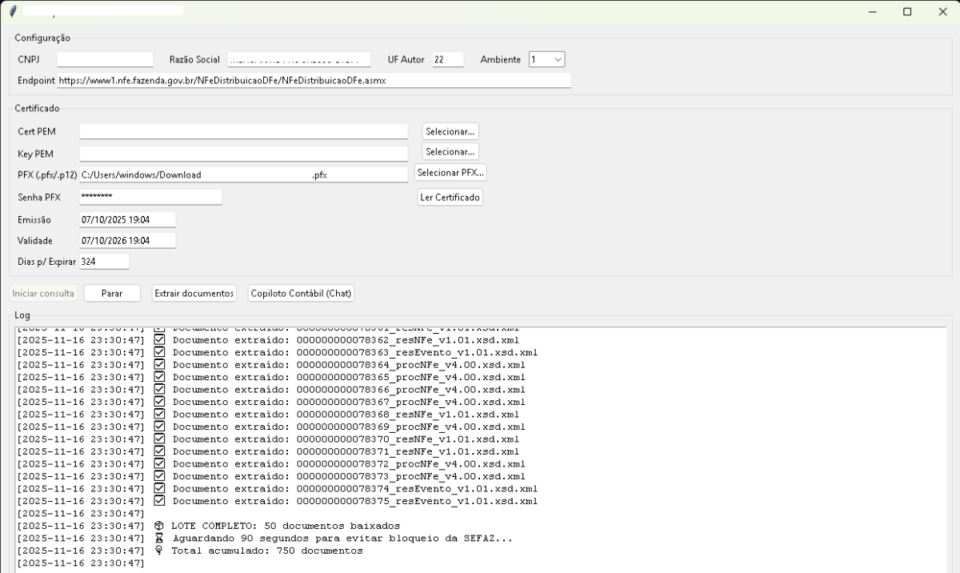
Task: Click checkmark icon on 78375_resEvento log line
Action: pyautogui.click(x=159, y=501)
